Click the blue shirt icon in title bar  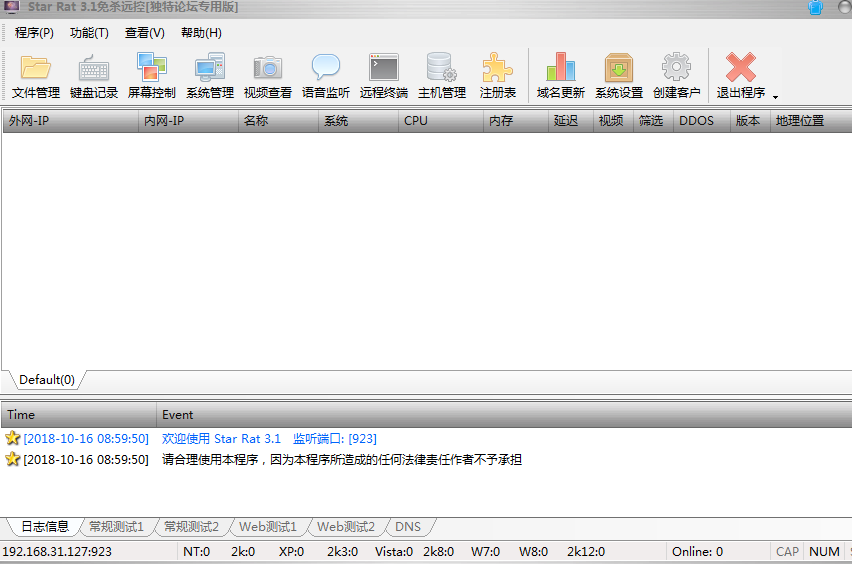point(816,7)
